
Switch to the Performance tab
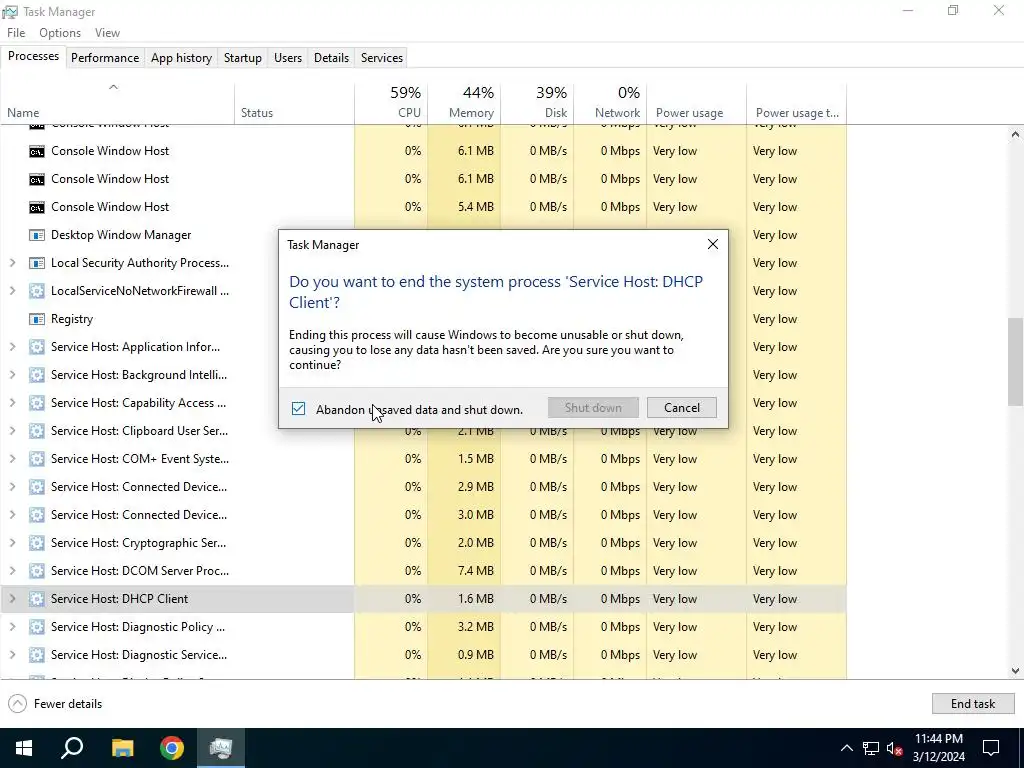click(105, 58)
